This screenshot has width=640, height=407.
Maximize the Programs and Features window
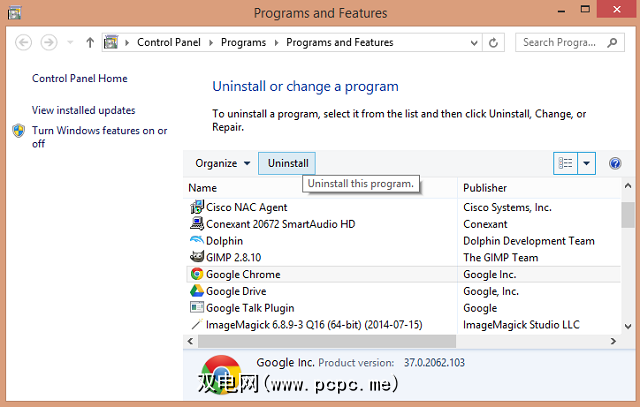point(585,9)
